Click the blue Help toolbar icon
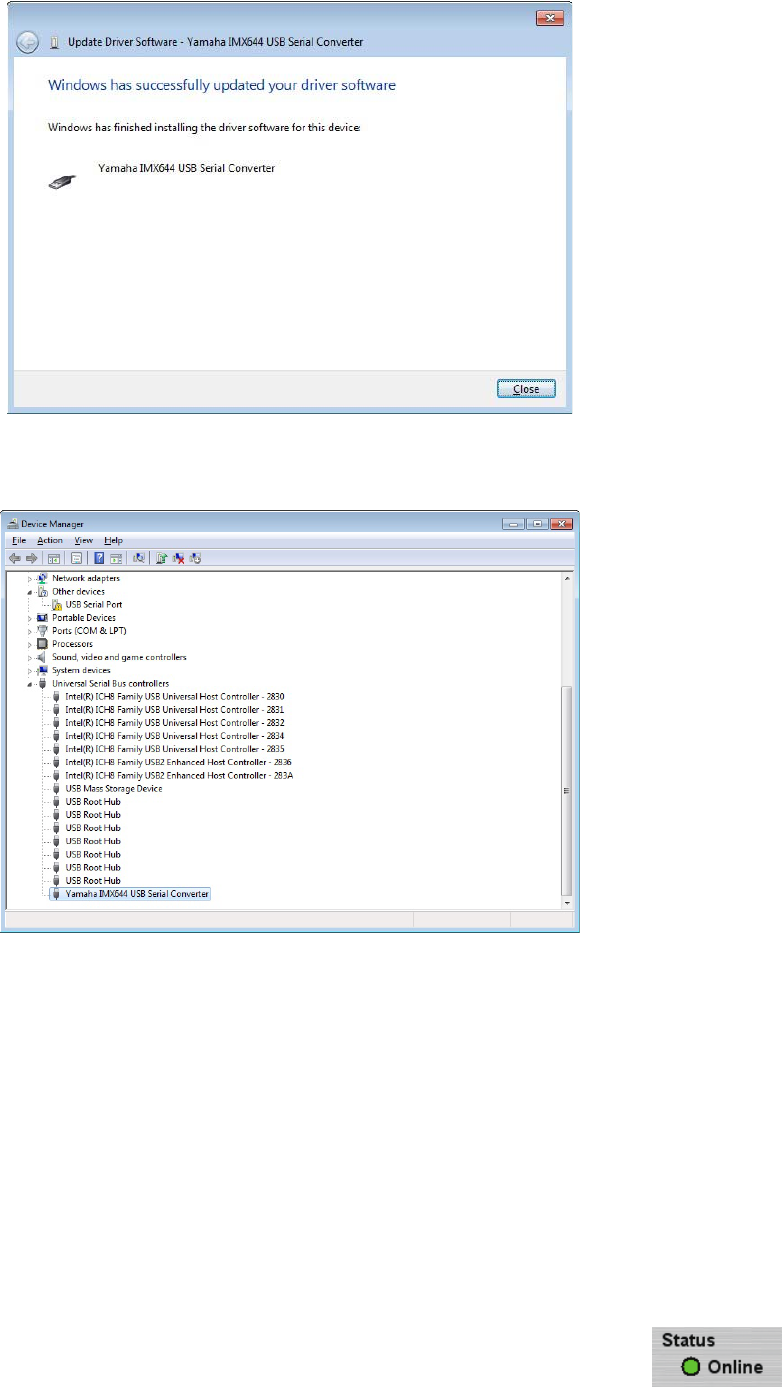The image size is (782, 1387). pyautogui.click(x=99, y=558)
